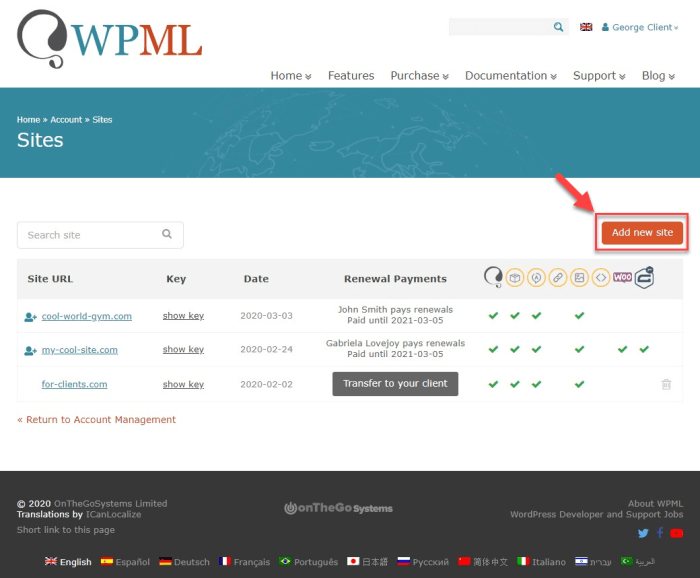Click the WooCommerce column icon
The width and height of the screenshot is (700, 578).
coord(622,277)
